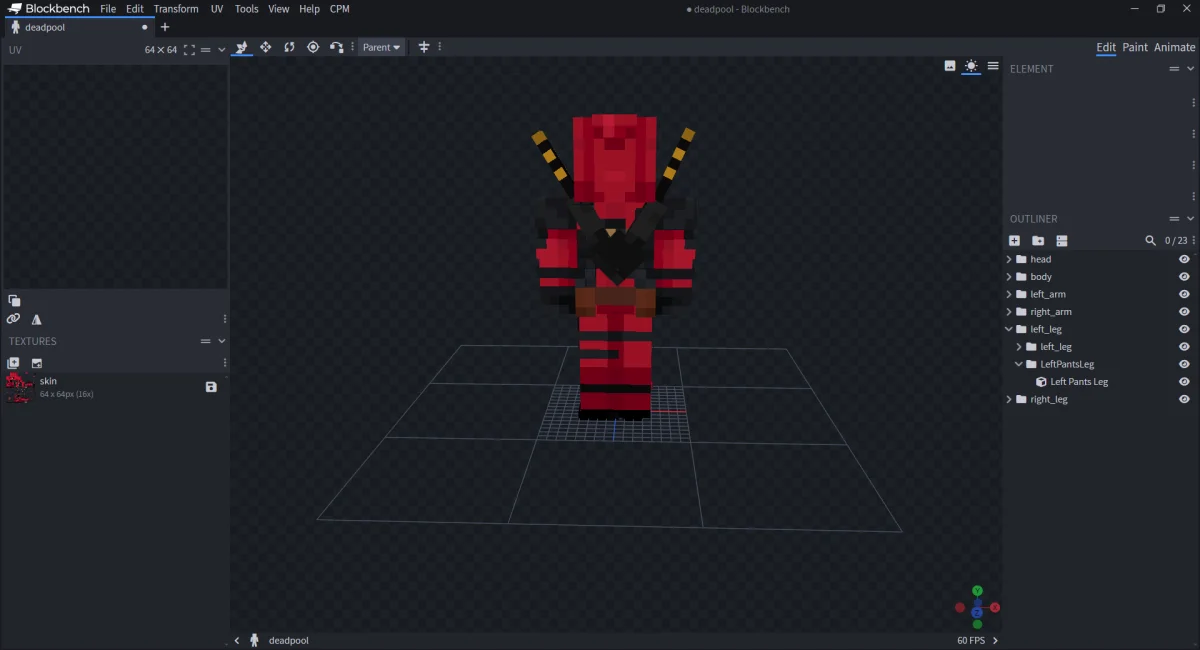
Task: Select the Rotate tool
Action: pos(289,47)
